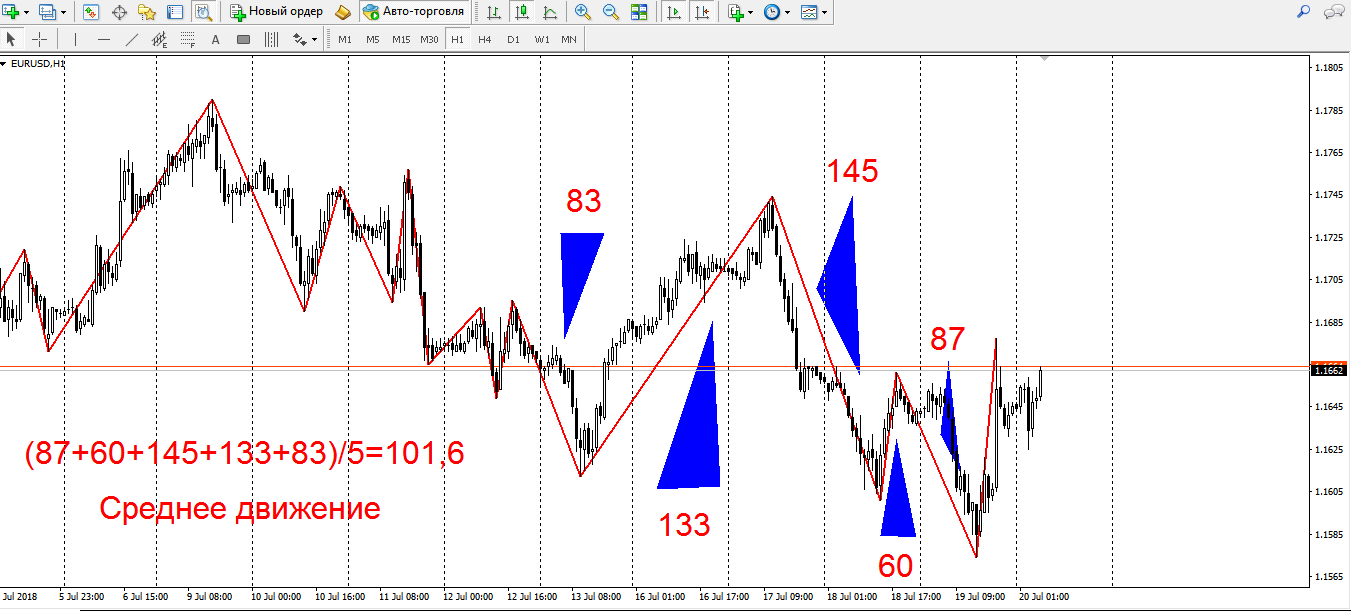Screen dimensions: 1351x611
Task: Open the Data Window crosshair icon
Action: (x=119, y=12)
